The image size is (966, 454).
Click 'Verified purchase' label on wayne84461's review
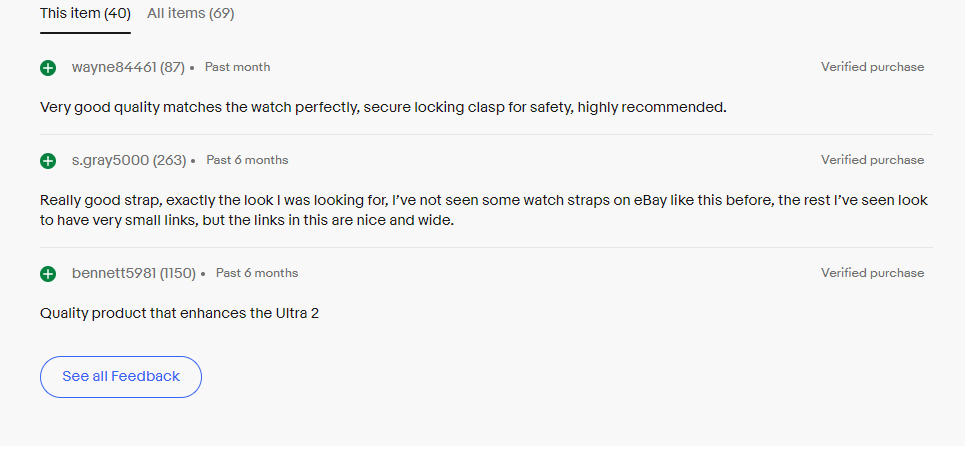[872, 68]
